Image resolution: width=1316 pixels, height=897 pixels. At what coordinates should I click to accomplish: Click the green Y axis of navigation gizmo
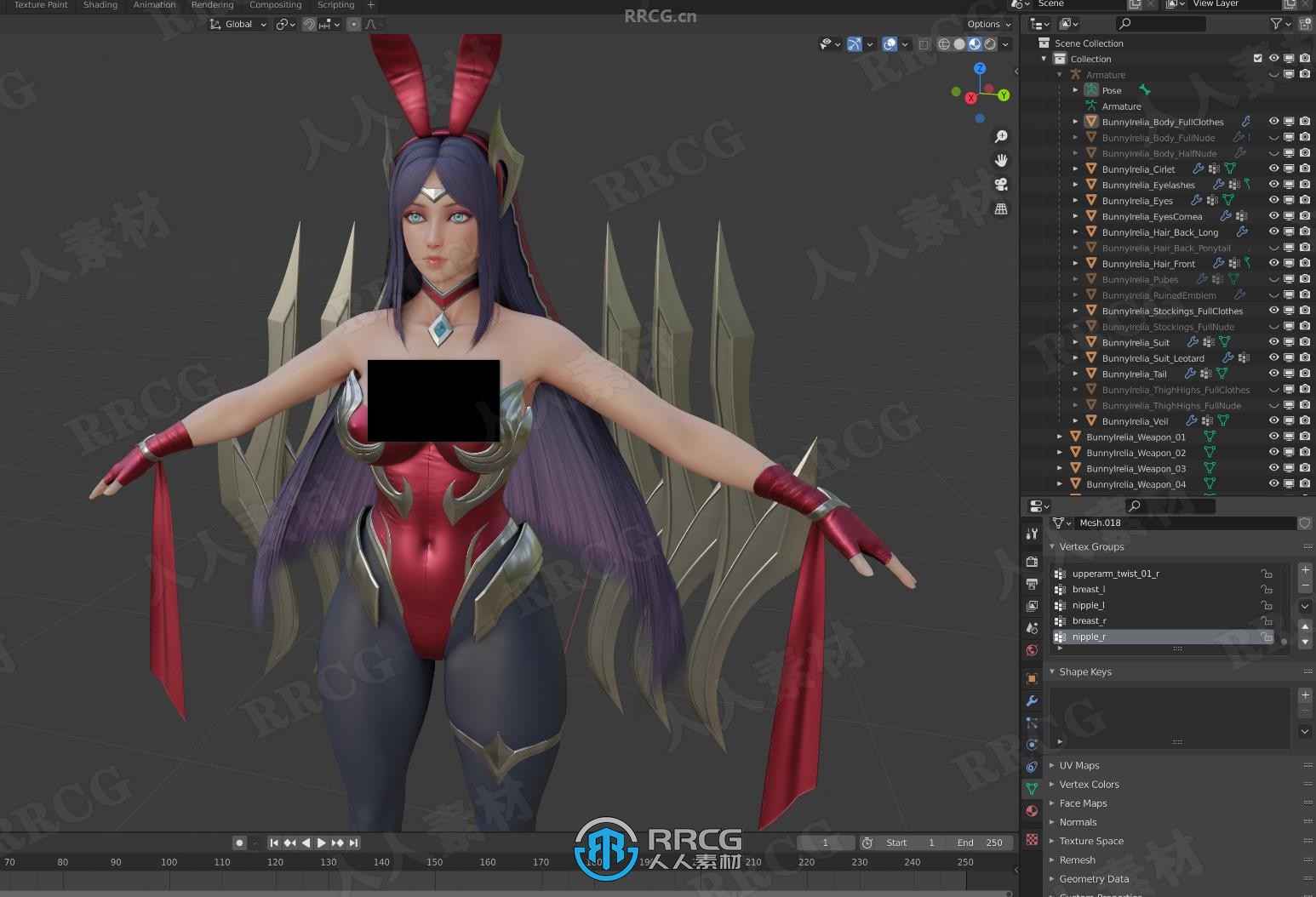(x=1004, y=95)
